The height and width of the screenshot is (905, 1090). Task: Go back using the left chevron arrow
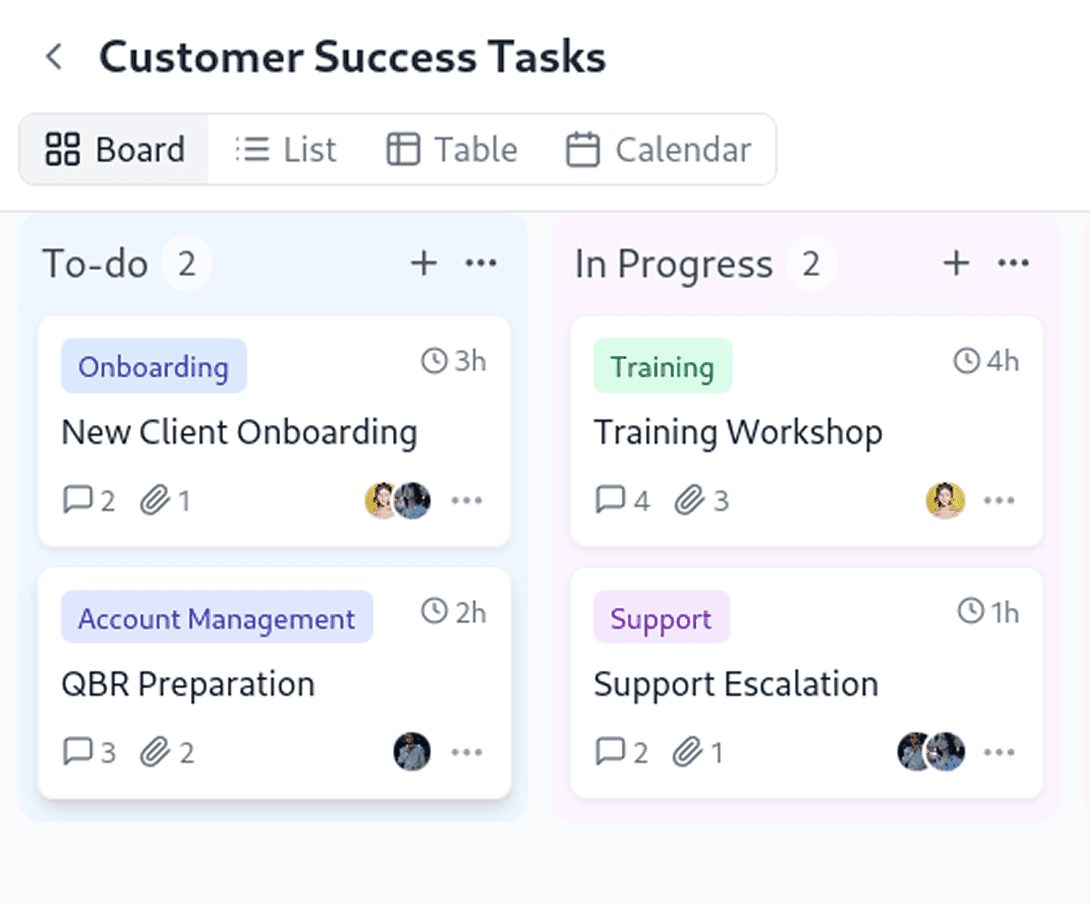coord(54,57)
